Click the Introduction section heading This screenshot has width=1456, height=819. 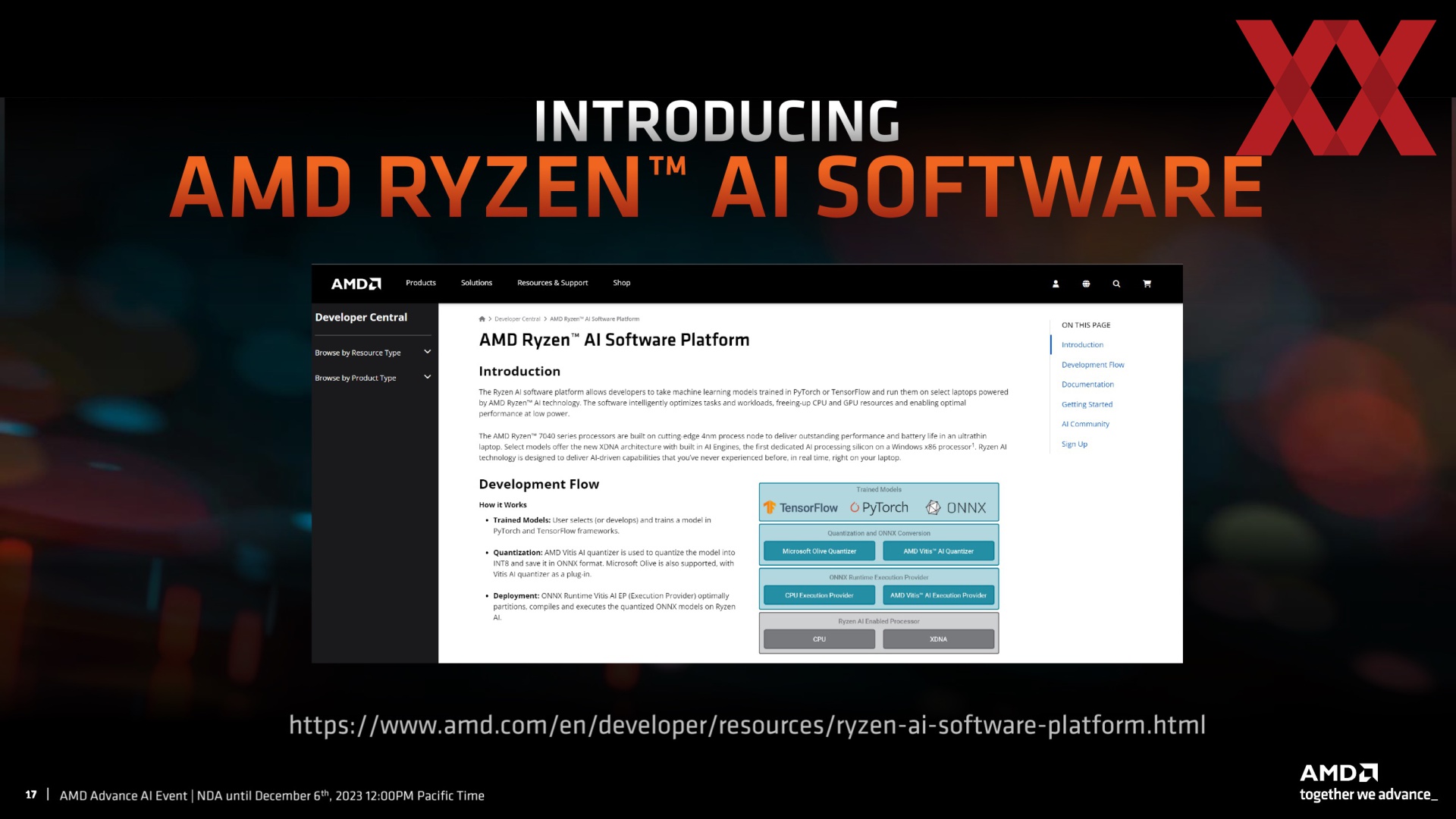(519, 372)
